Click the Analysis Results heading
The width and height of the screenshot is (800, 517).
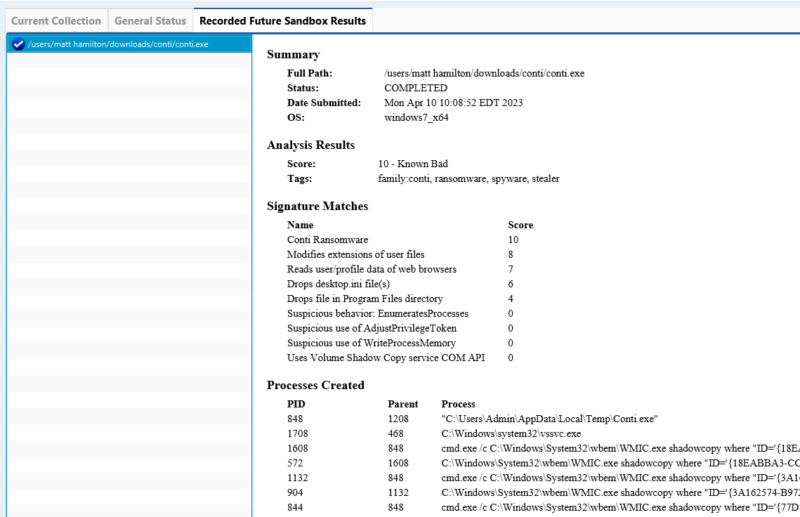click(311, 145)
